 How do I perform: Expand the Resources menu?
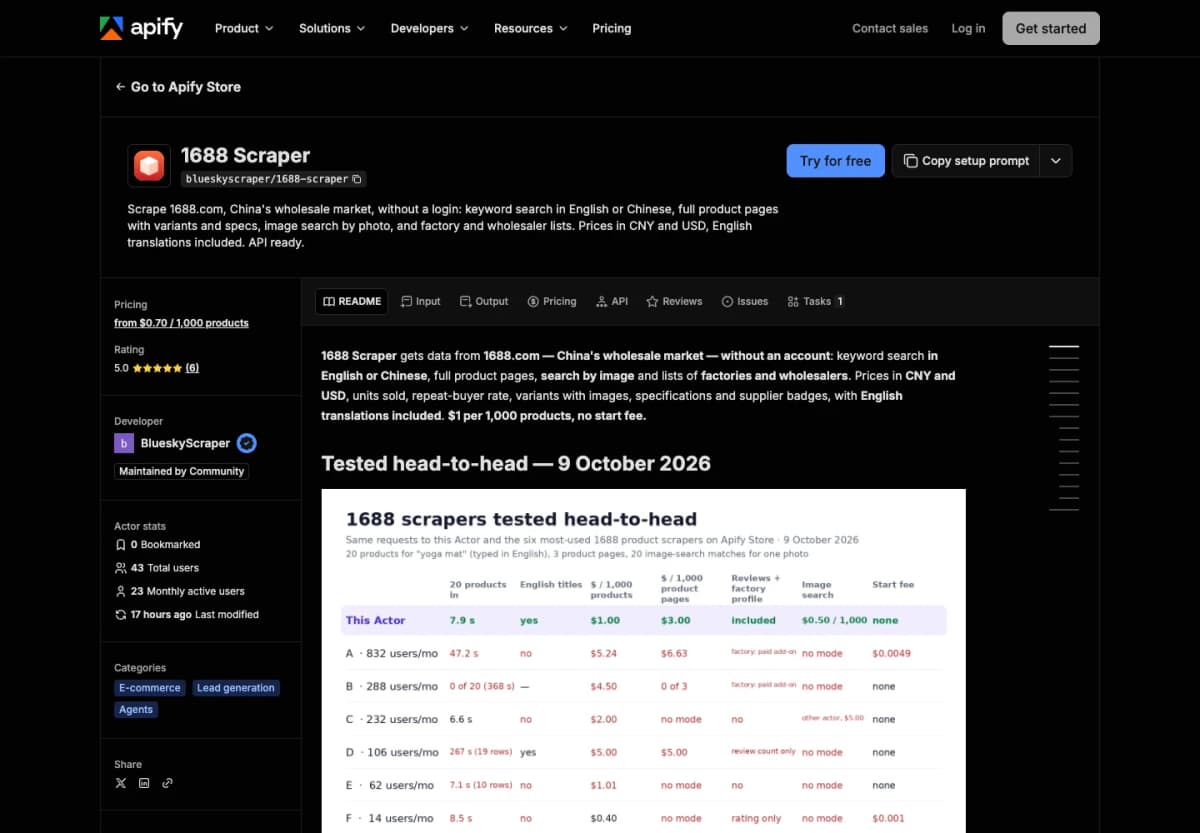point(531,28)
